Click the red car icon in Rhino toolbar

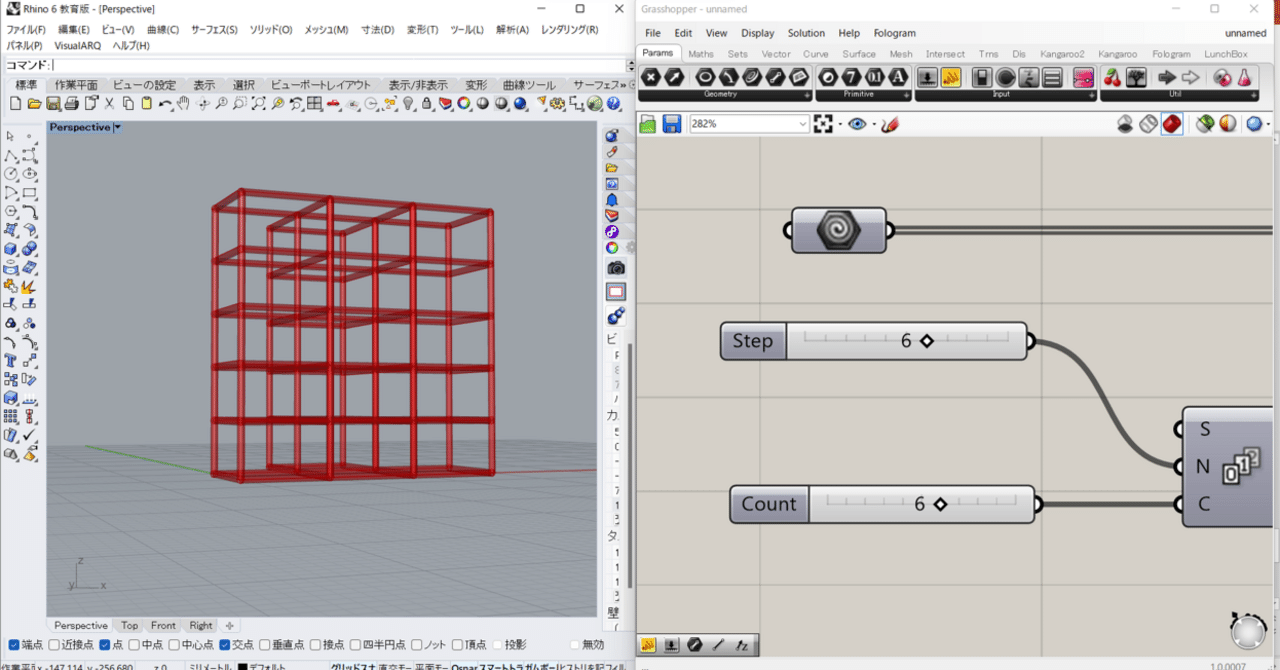333,103
